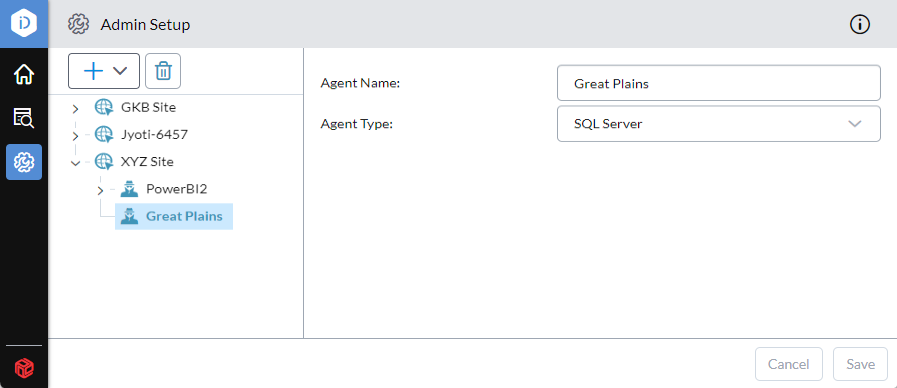The width and height of the screenshot is (897, 388).
Task: Click the Admin Setup title text
Action: coord(145,25)
